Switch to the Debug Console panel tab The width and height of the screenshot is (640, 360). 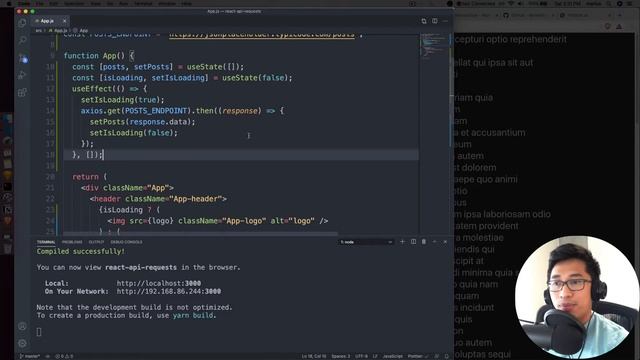click(x=127, y=242)
